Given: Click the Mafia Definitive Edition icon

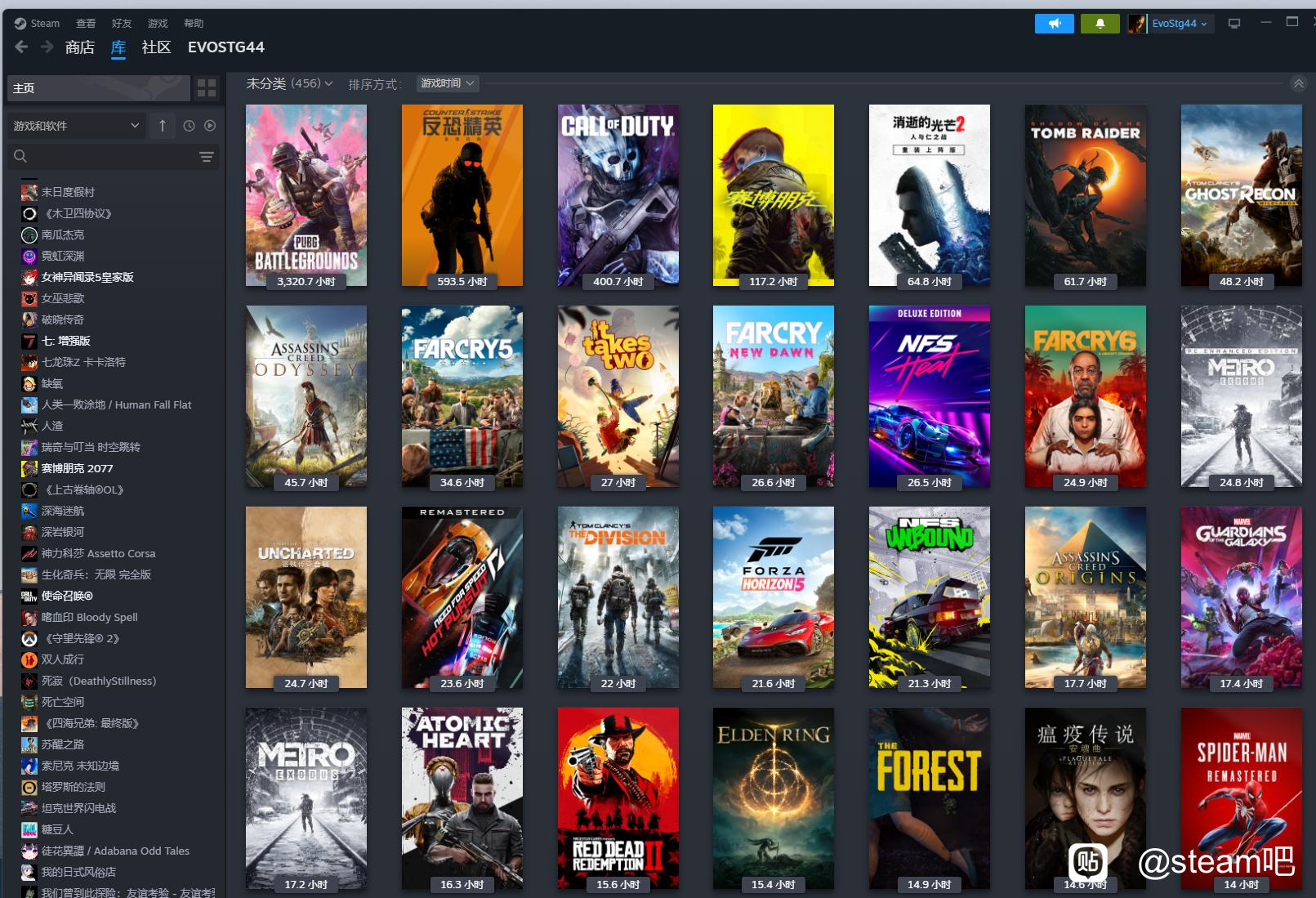Looking at the screenshot, I should click(29, 723).
